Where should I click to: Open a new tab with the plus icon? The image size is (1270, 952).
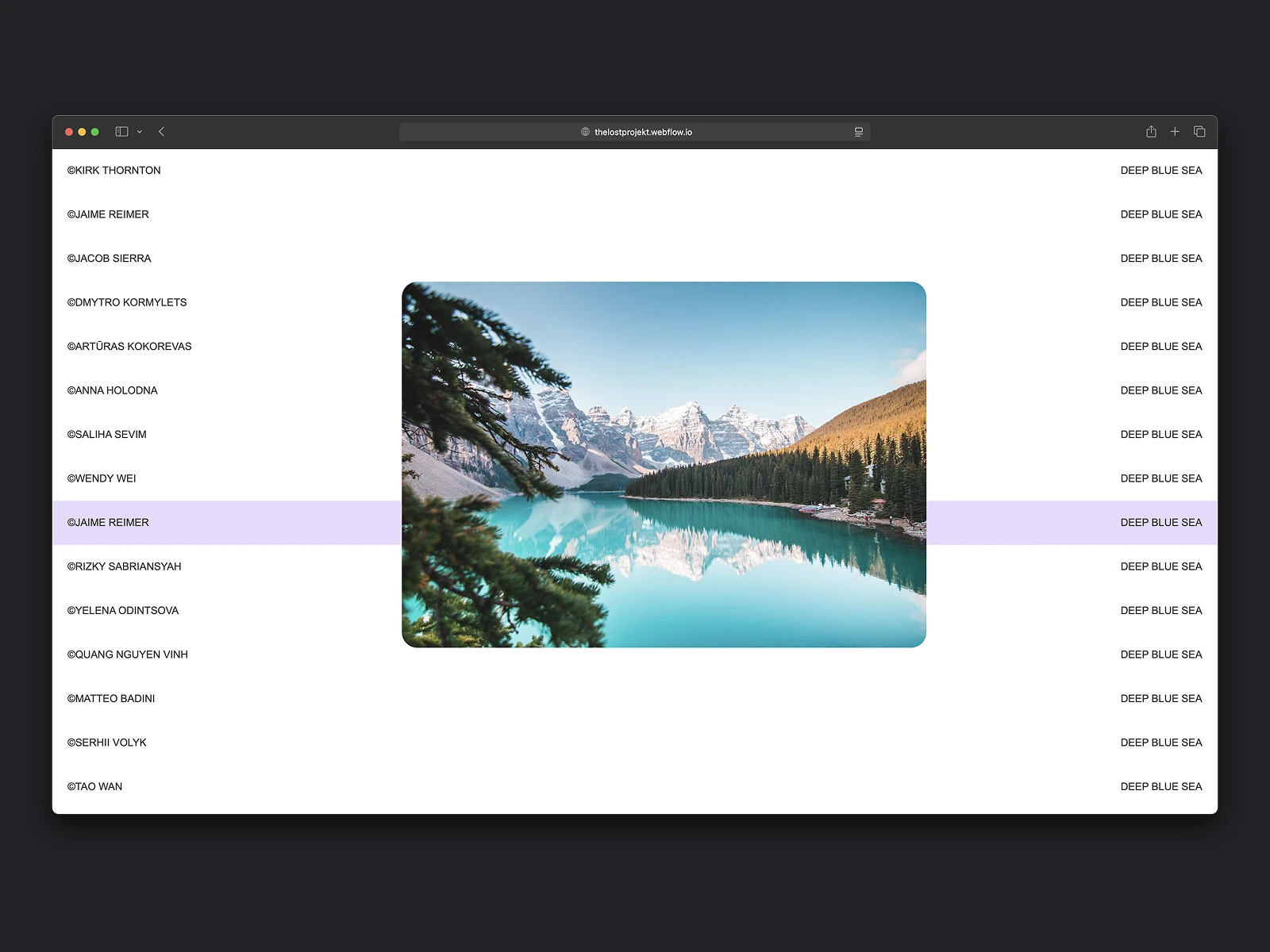[x=1175, y=131]
